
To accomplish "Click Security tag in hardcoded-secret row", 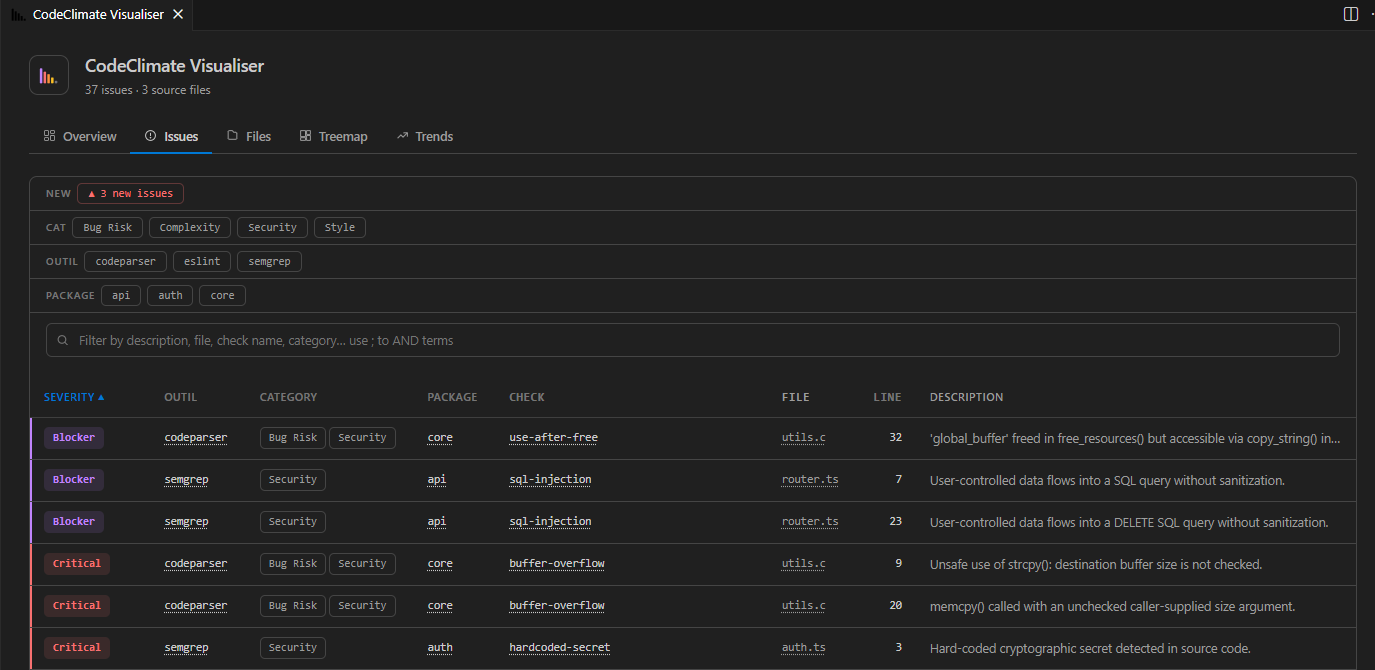I will (293, 648).
